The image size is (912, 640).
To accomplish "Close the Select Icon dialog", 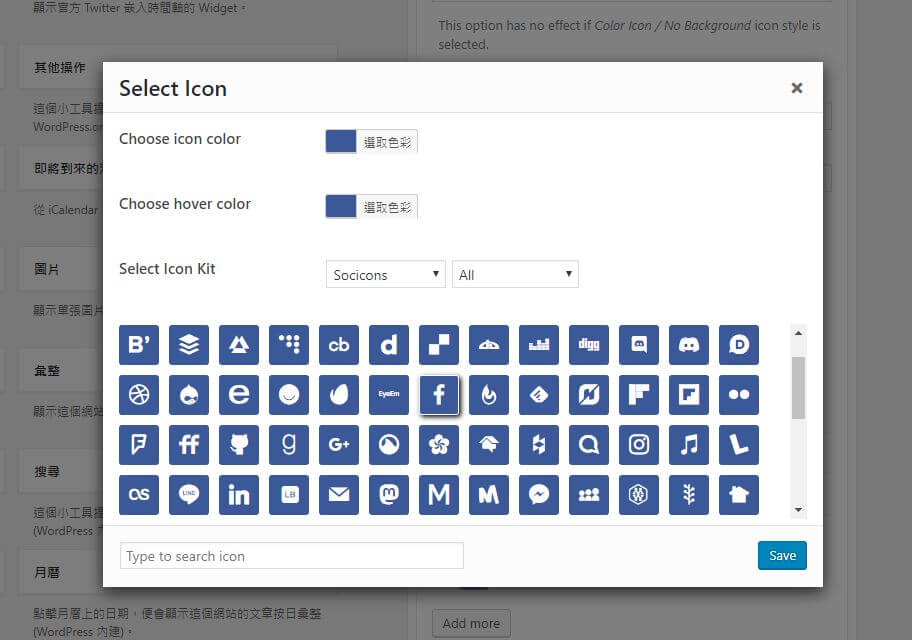I will 797,88.
